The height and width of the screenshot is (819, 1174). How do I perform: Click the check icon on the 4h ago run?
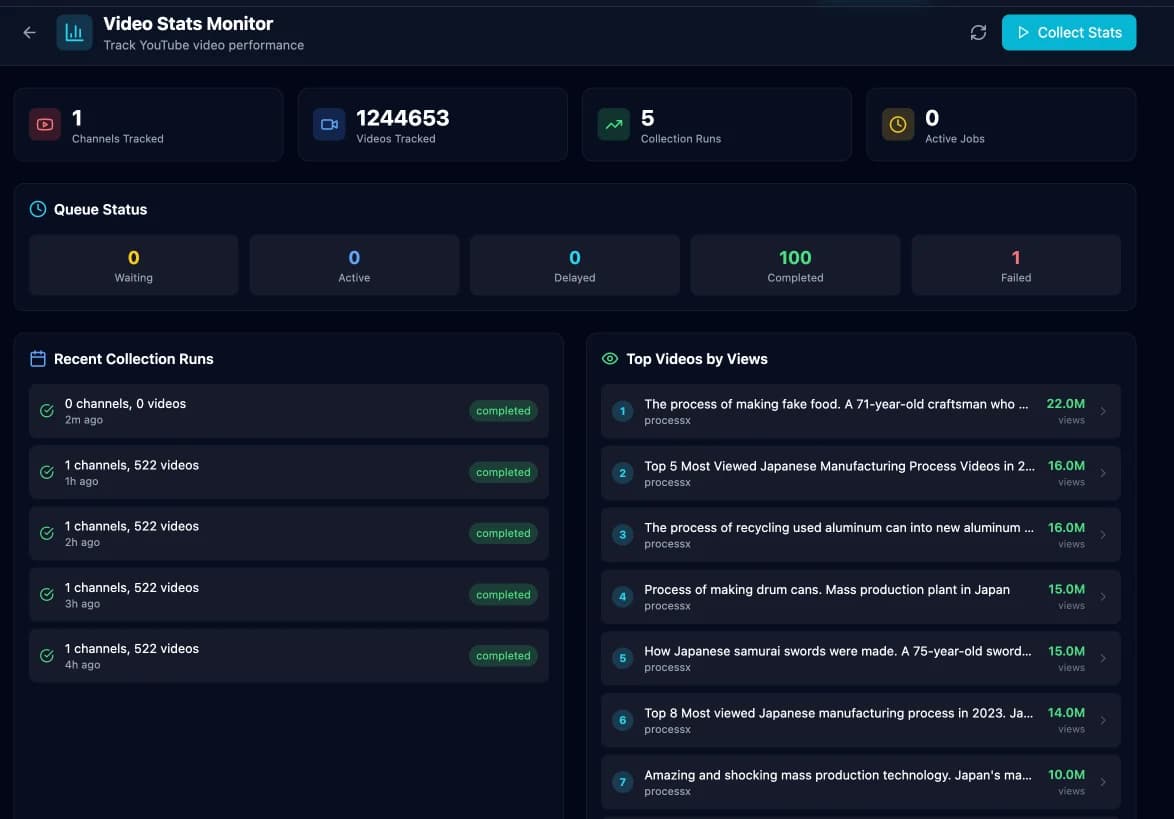(46, 656)
